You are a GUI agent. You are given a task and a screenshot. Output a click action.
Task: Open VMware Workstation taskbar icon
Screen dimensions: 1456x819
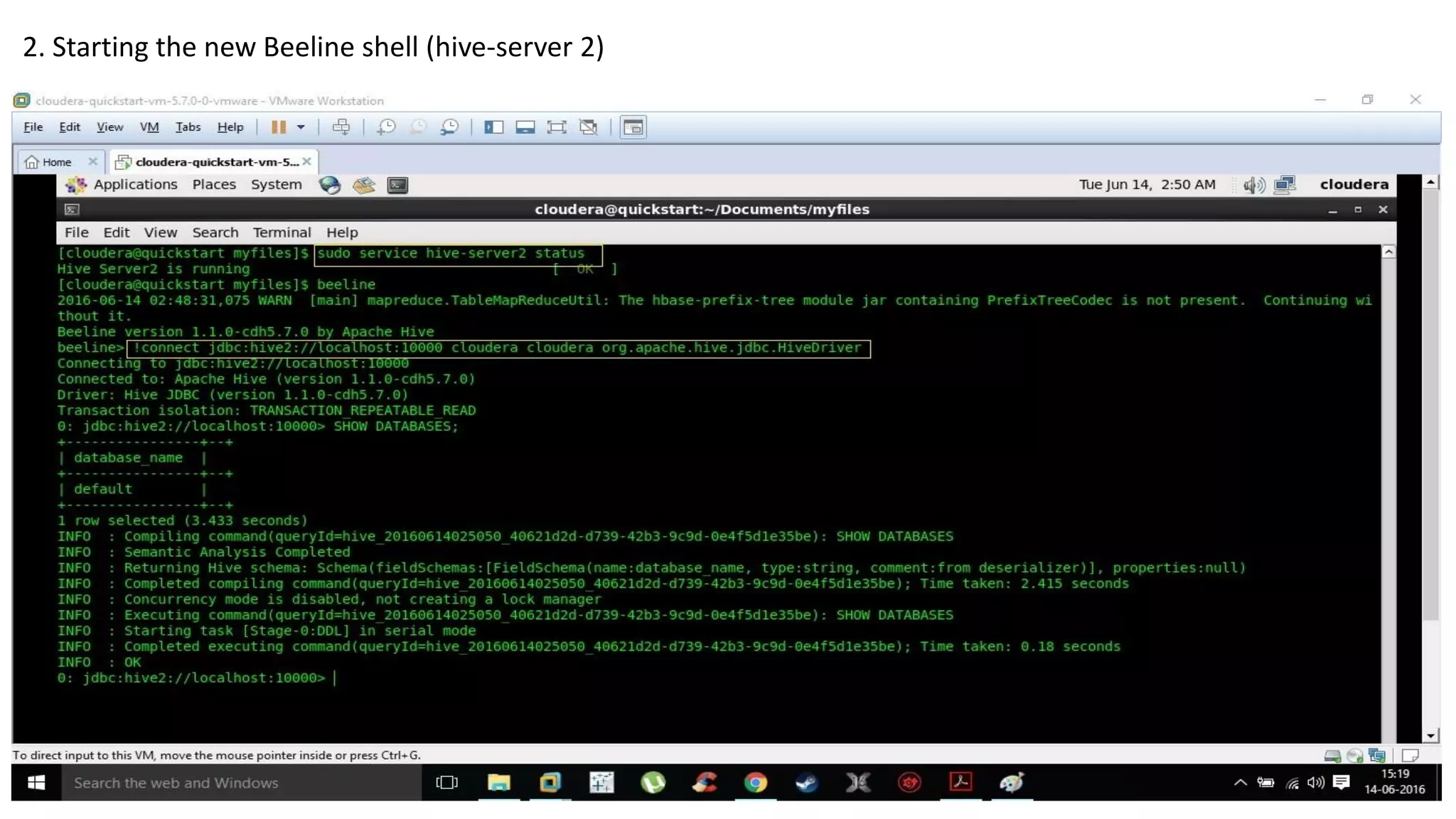point(550,783)
